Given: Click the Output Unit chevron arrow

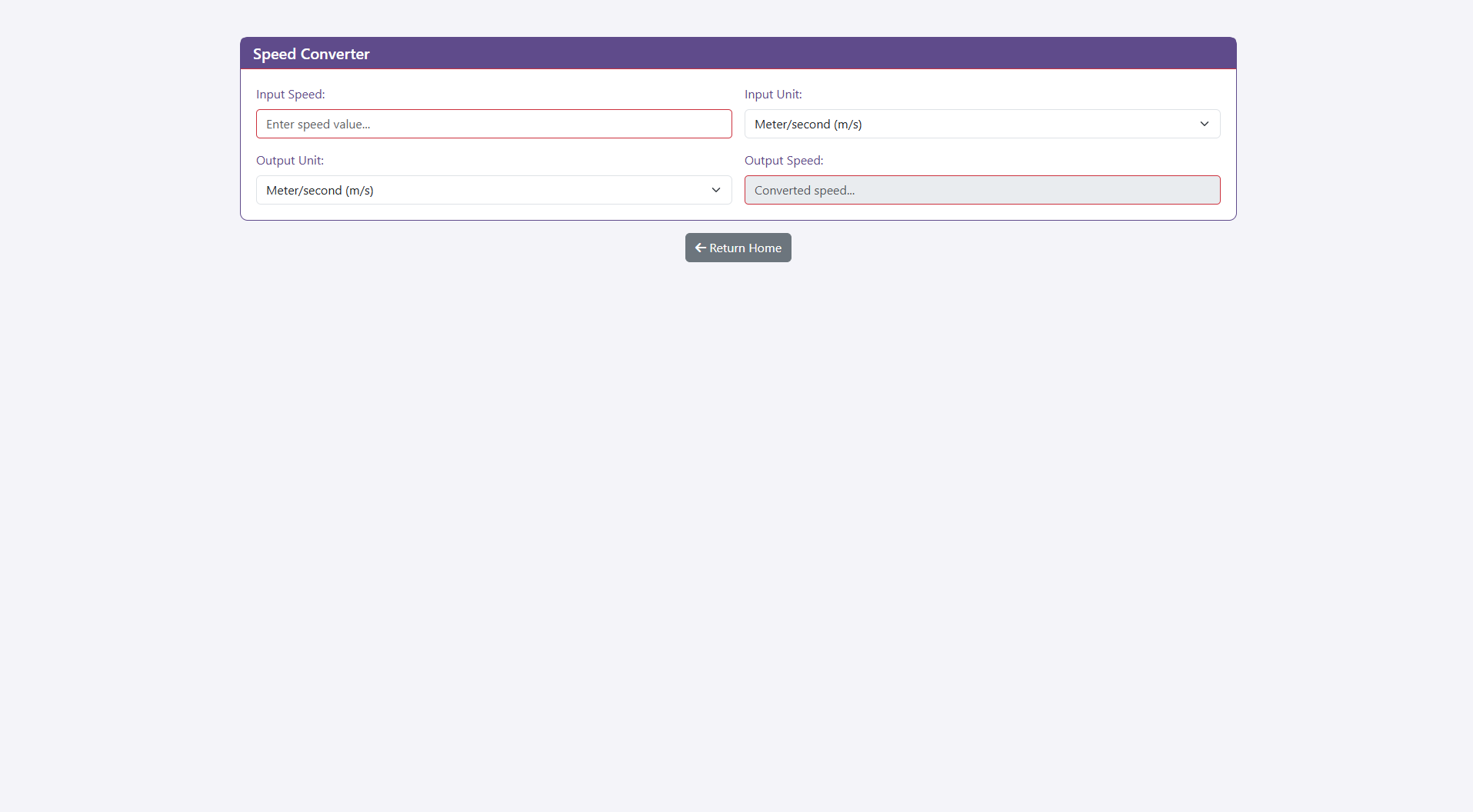Looking at the screenshot, I should tap(715, 190).
